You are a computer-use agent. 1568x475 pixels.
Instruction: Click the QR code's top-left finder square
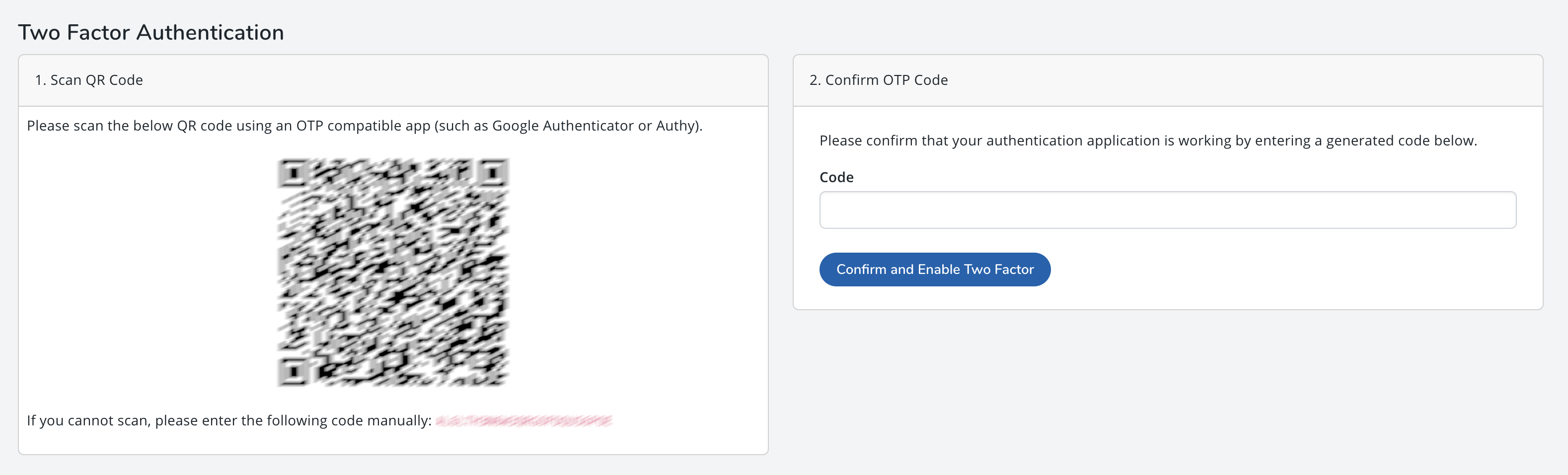(x=293, y=174)
